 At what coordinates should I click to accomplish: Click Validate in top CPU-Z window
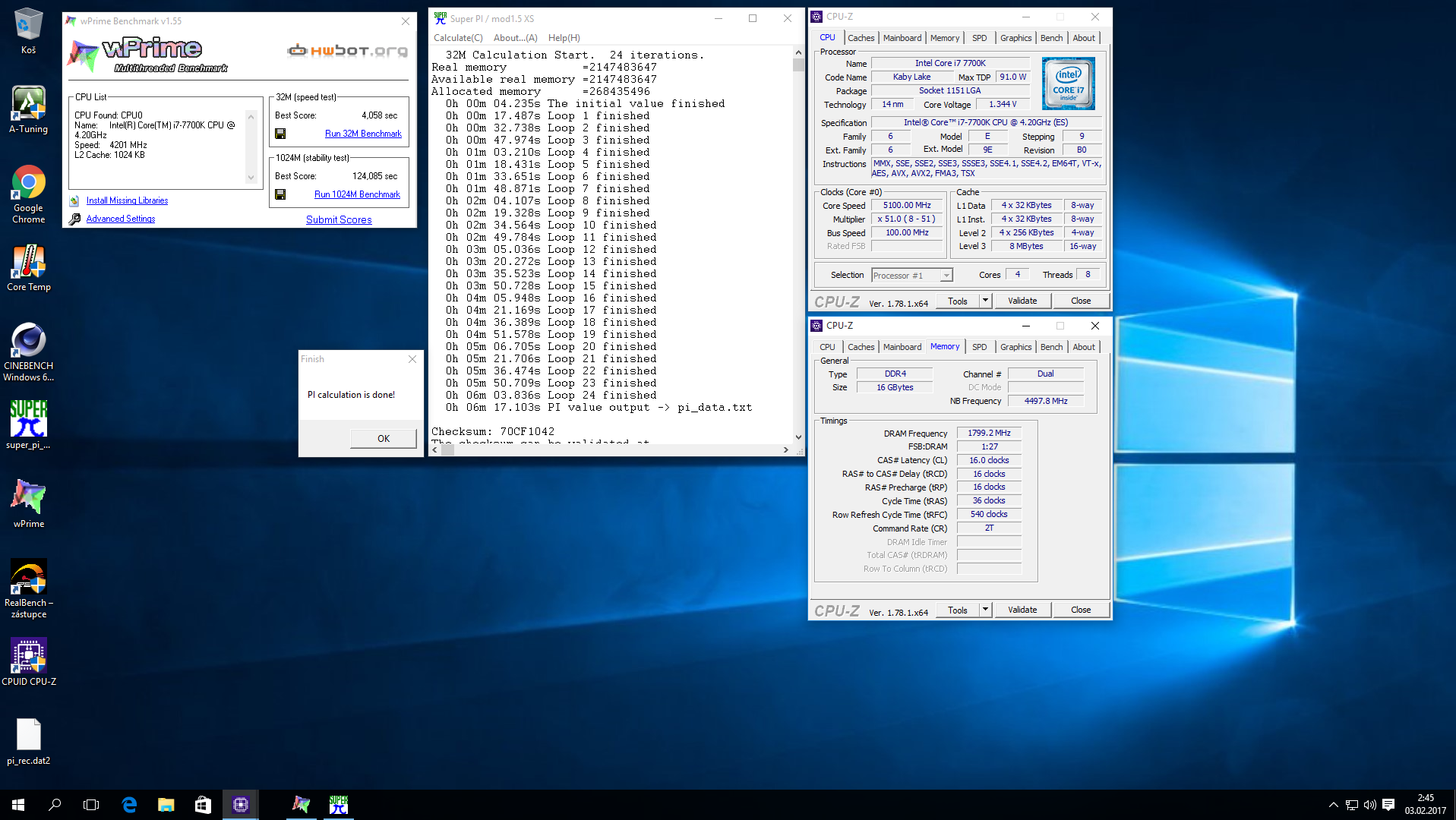coord(1022,301)
